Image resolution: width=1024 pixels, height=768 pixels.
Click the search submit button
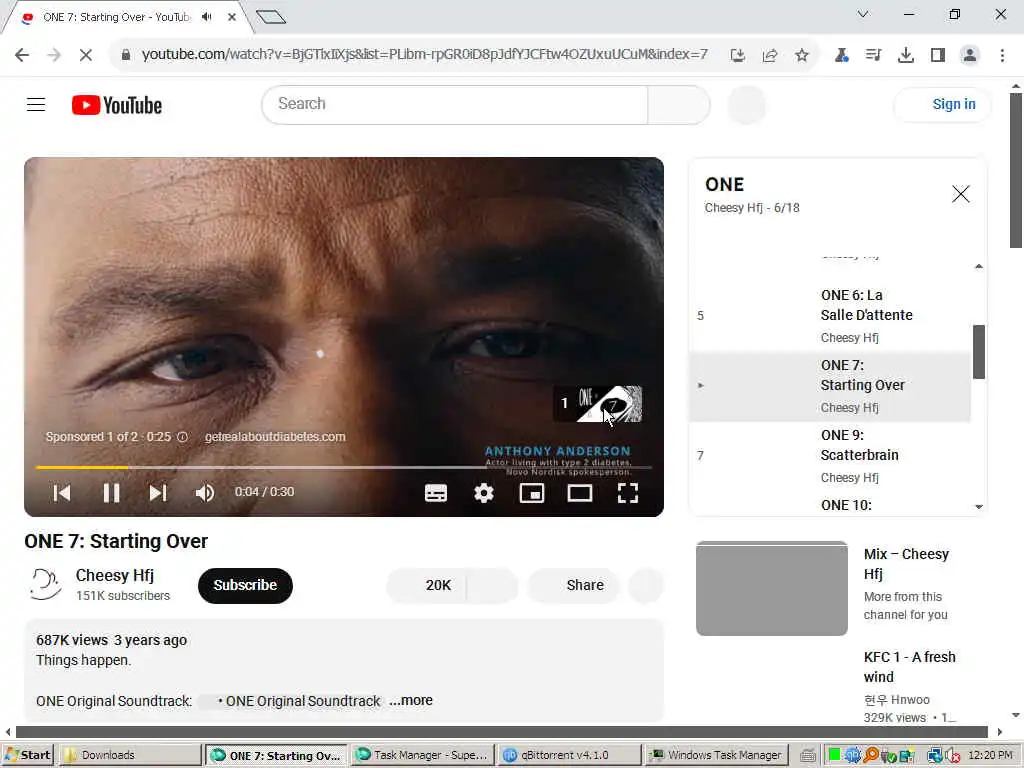[679, 104]
